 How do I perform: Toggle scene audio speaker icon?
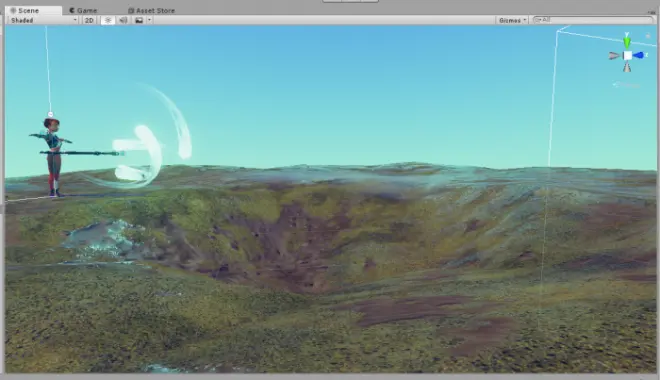(x=123, y=20)
